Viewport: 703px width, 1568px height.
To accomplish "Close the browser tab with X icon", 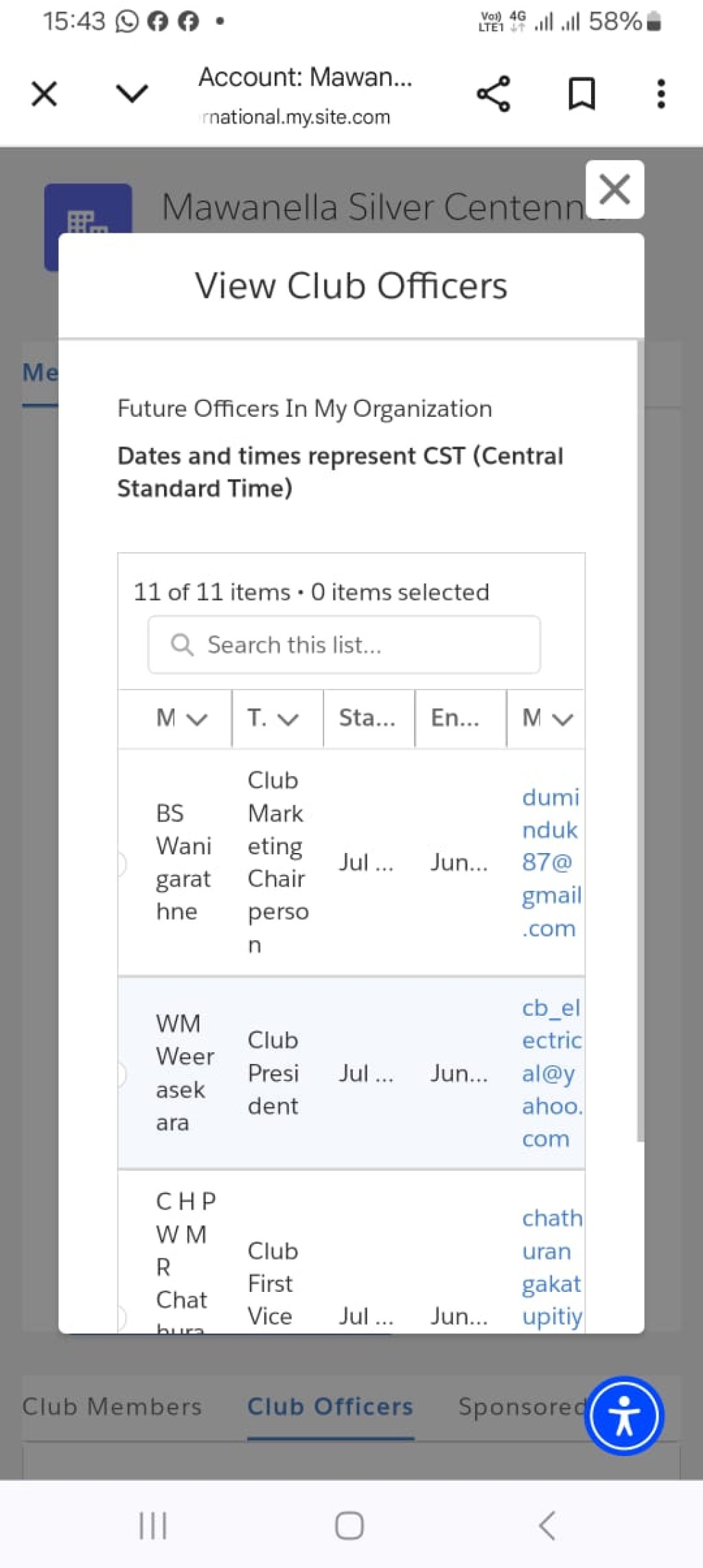I will pos(45,93).
